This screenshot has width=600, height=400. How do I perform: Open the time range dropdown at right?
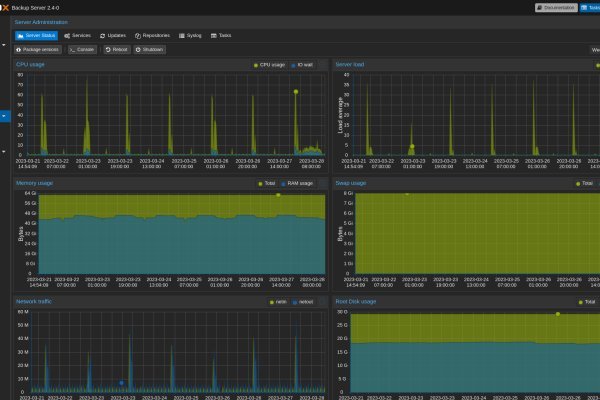point(595,50)
